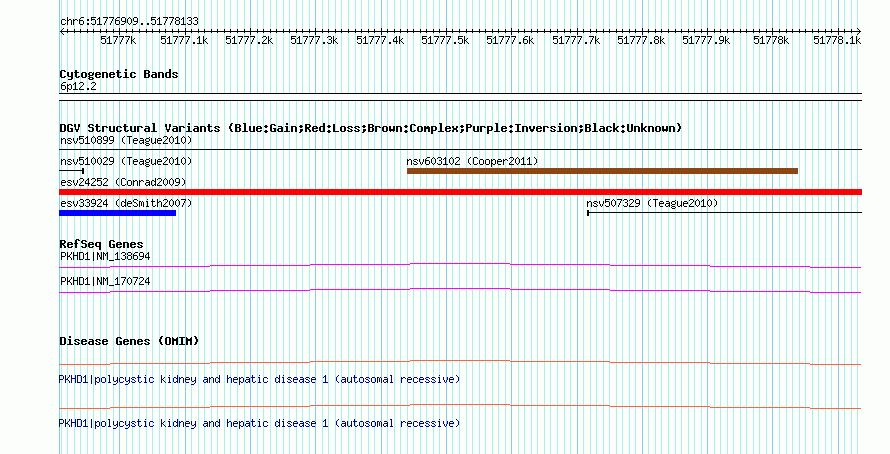Click the 6p12.2 cytogenetic band label
The image size is (890, 454).
coord(78,86)
